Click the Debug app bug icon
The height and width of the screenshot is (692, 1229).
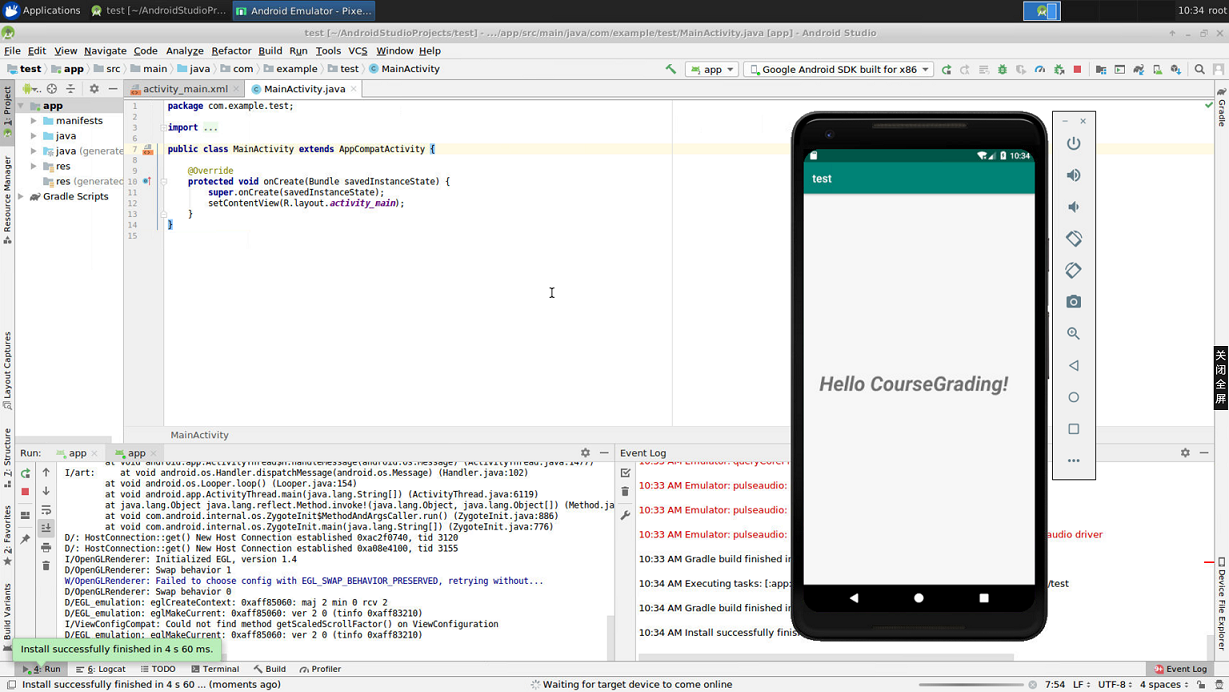coord(1002,70)
